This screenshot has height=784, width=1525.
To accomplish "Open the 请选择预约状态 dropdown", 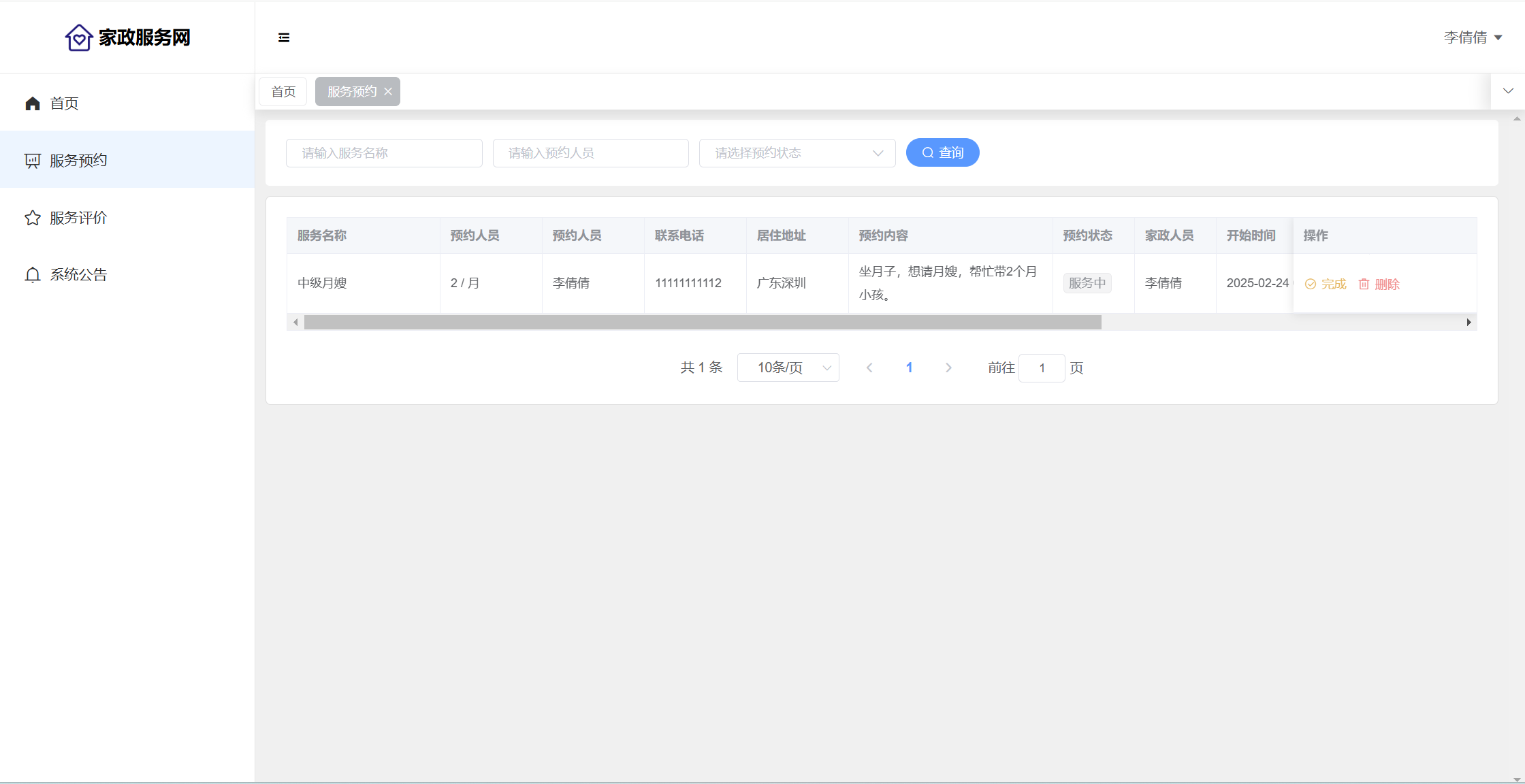I will point(797,153).
